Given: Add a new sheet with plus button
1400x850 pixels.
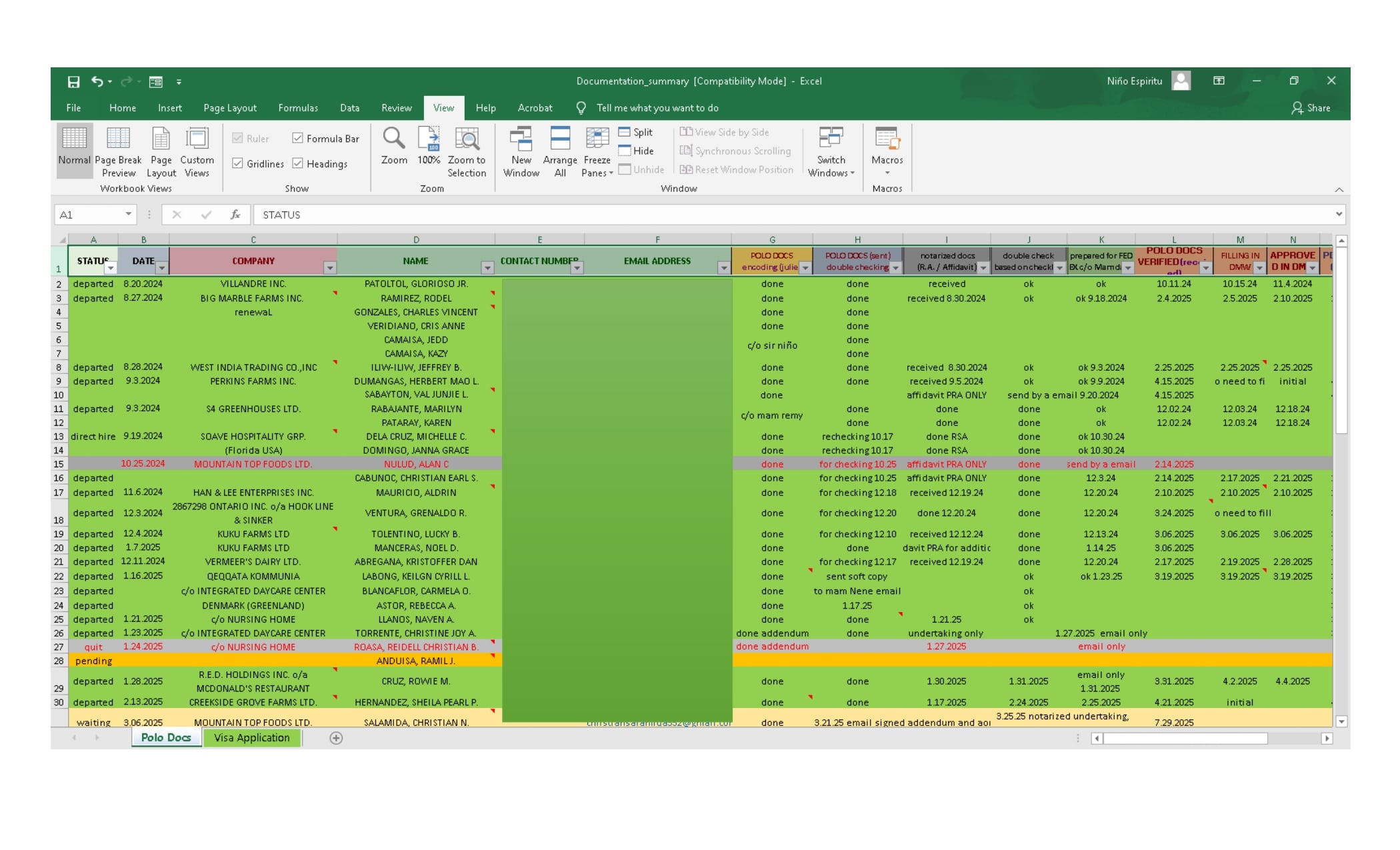Looking at the screenshot, I should 336,738.
